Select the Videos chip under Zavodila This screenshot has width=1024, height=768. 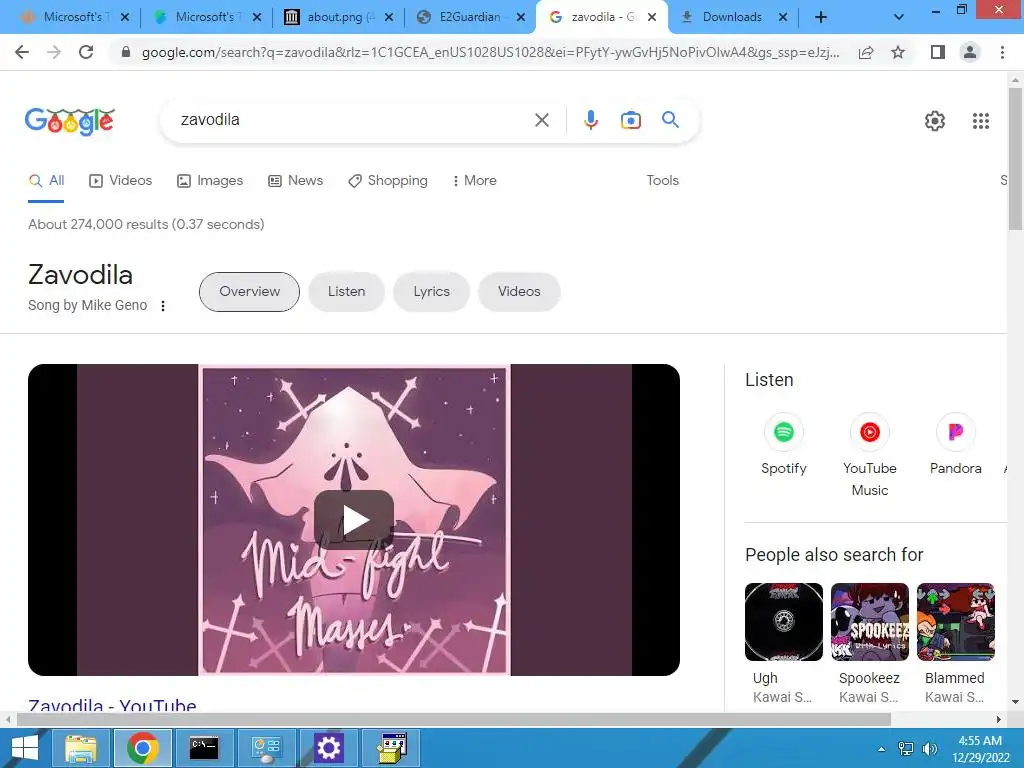[x=519, y=292]
